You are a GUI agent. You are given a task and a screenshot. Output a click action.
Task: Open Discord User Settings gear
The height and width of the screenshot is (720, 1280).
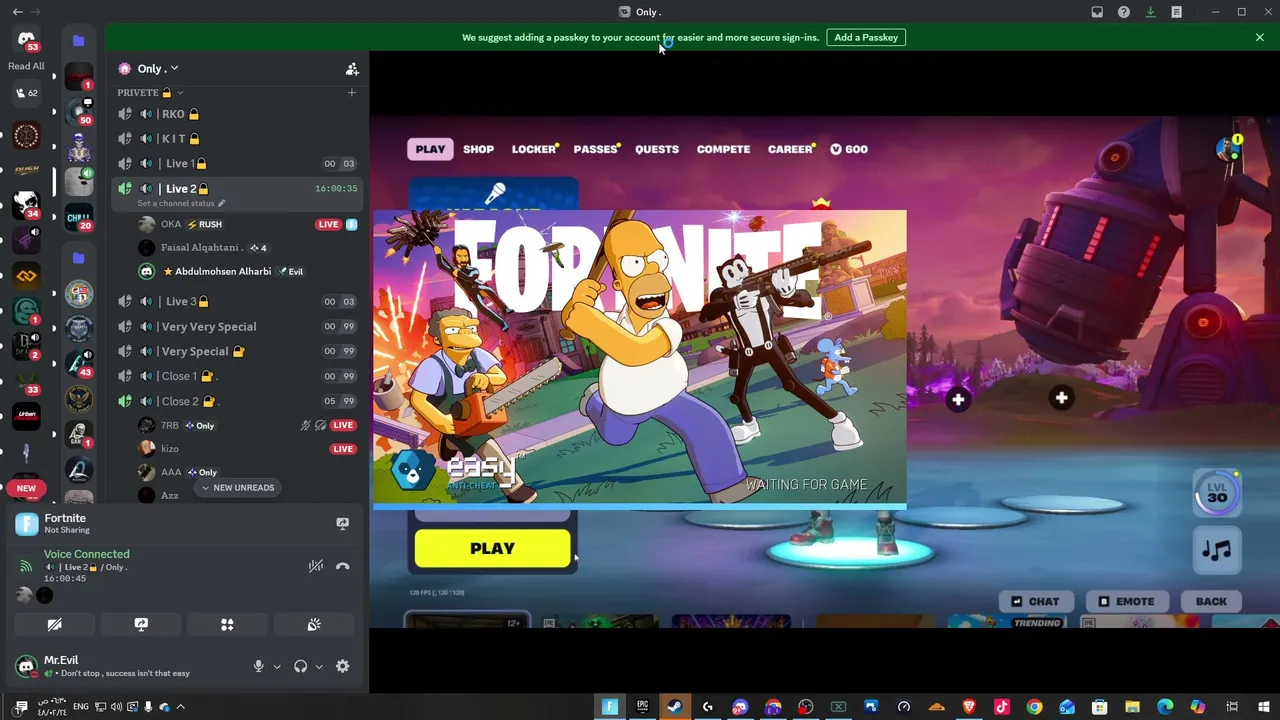(343, 666)
